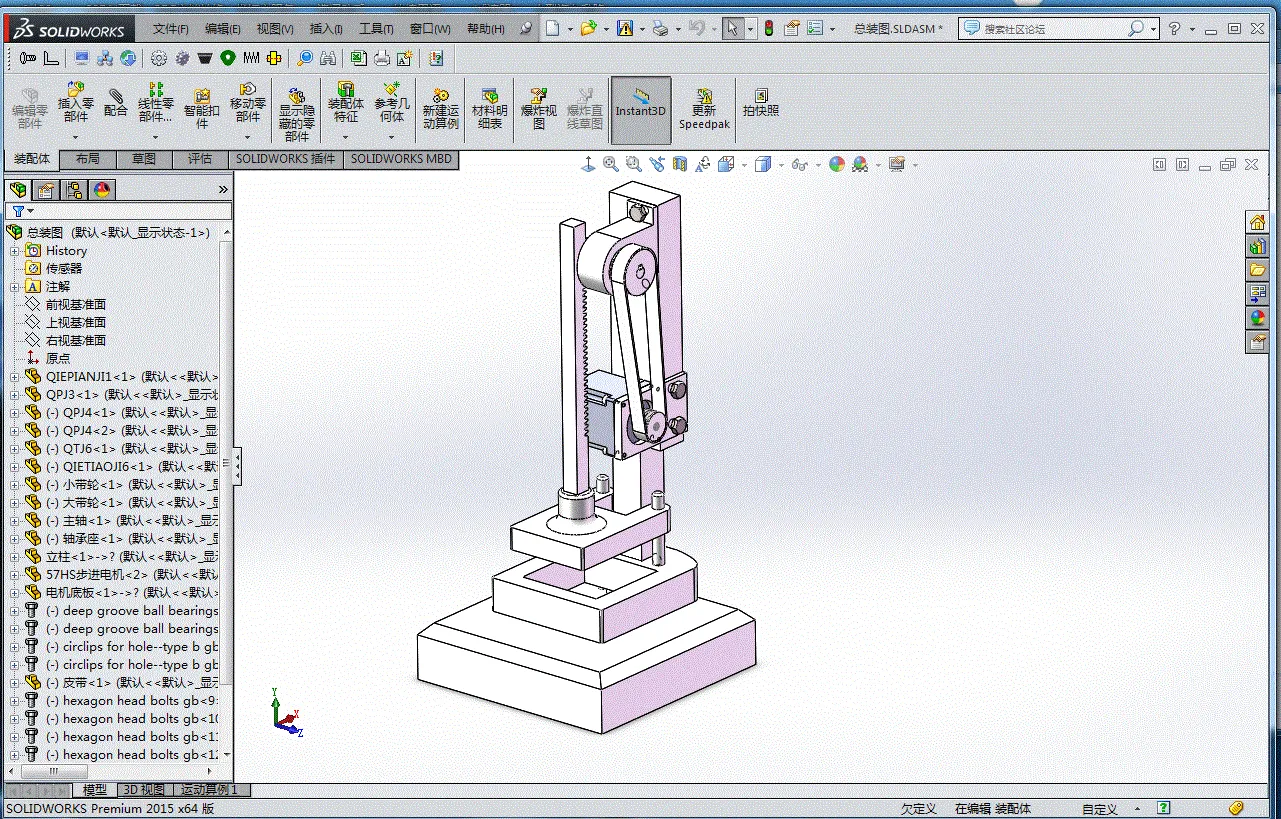Open the FeatureManager design tree tab
The width and height of the screenshot is (1281, 819).
(17, 190)
